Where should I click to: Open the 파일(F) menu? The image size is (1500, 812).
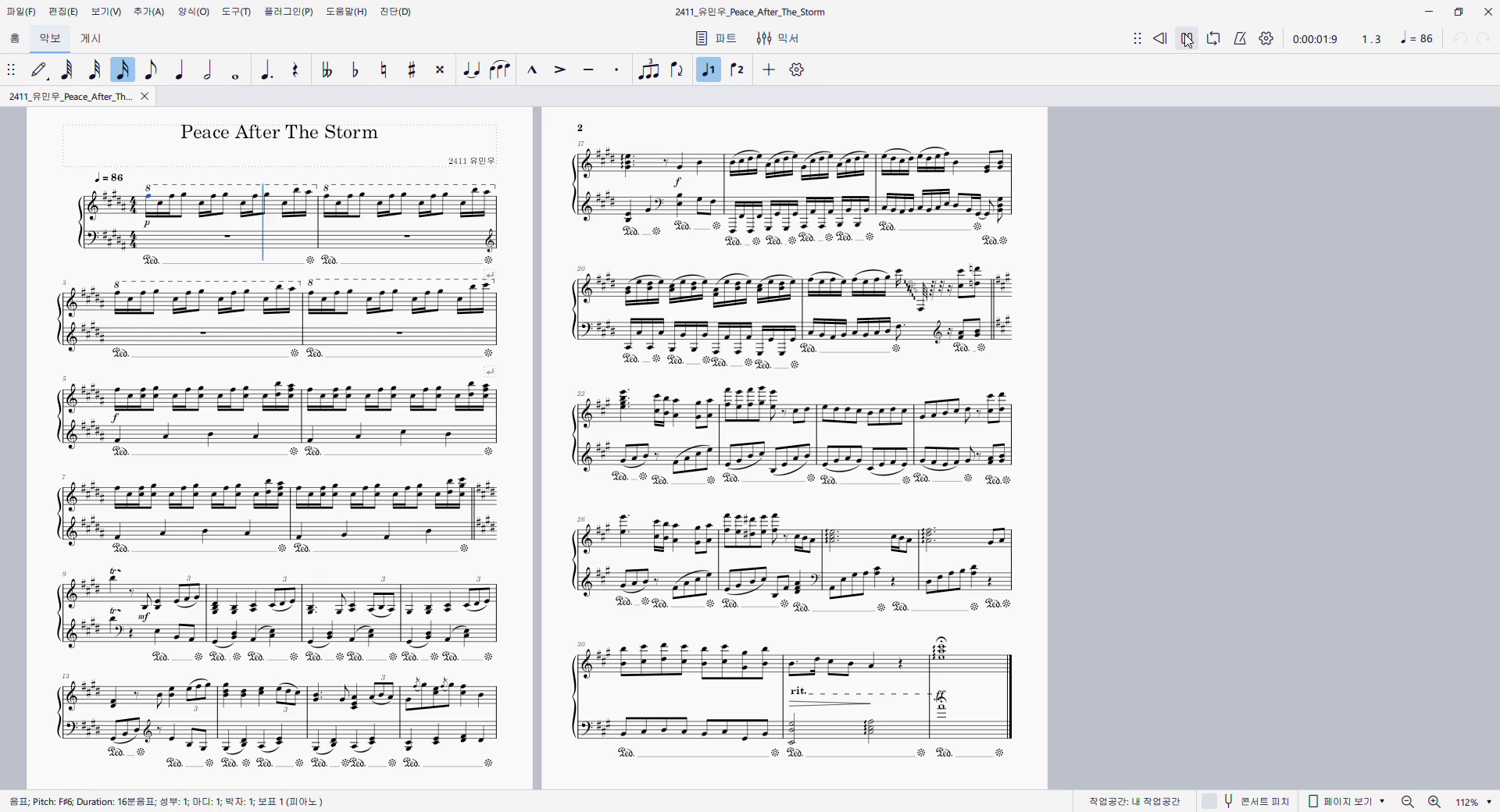click(21, 12)
